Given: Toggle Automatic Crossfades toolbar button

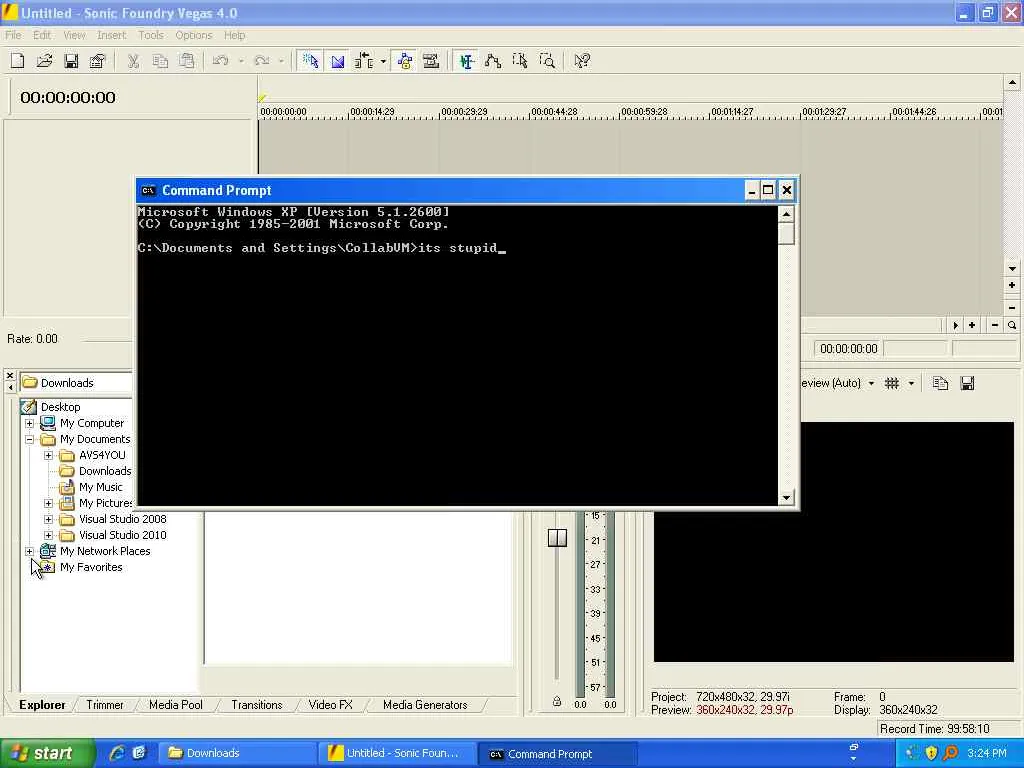Looking at the screenshot, I should pyautogui.click(x=337, y=61).
